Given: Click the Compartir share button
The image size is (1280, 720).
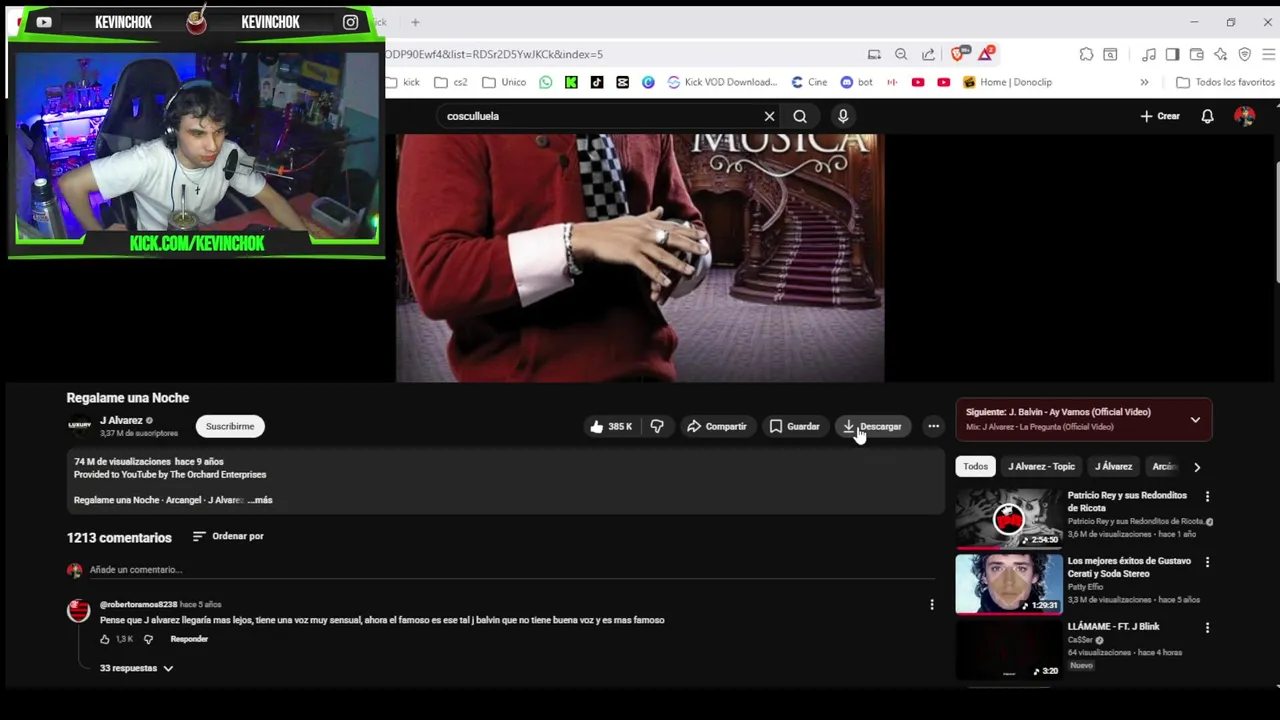Looking at the screenshot, I should click(716, 426).
